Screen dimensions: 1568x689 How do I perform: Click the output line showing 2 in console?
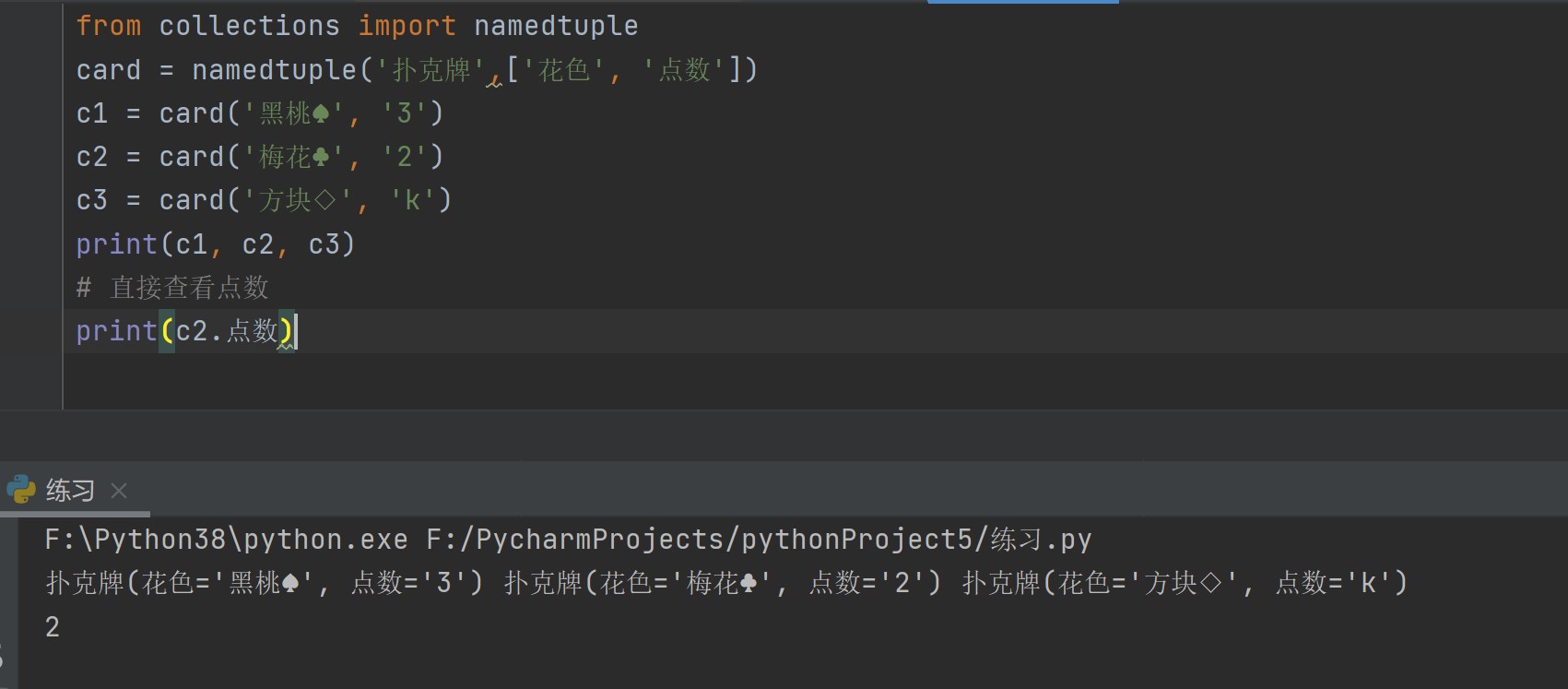53,627
